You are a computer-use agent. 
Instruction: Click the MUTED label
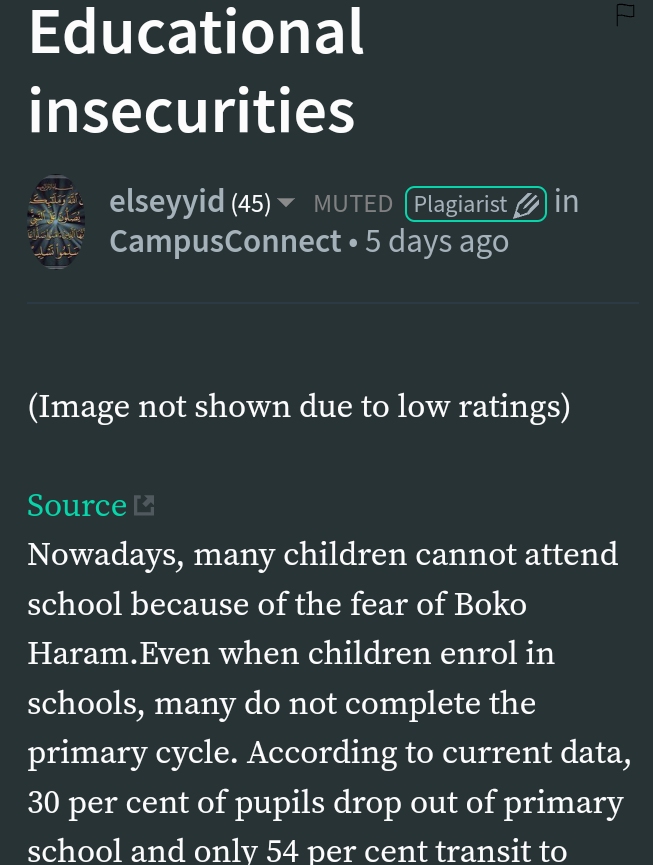pos(353,204)
